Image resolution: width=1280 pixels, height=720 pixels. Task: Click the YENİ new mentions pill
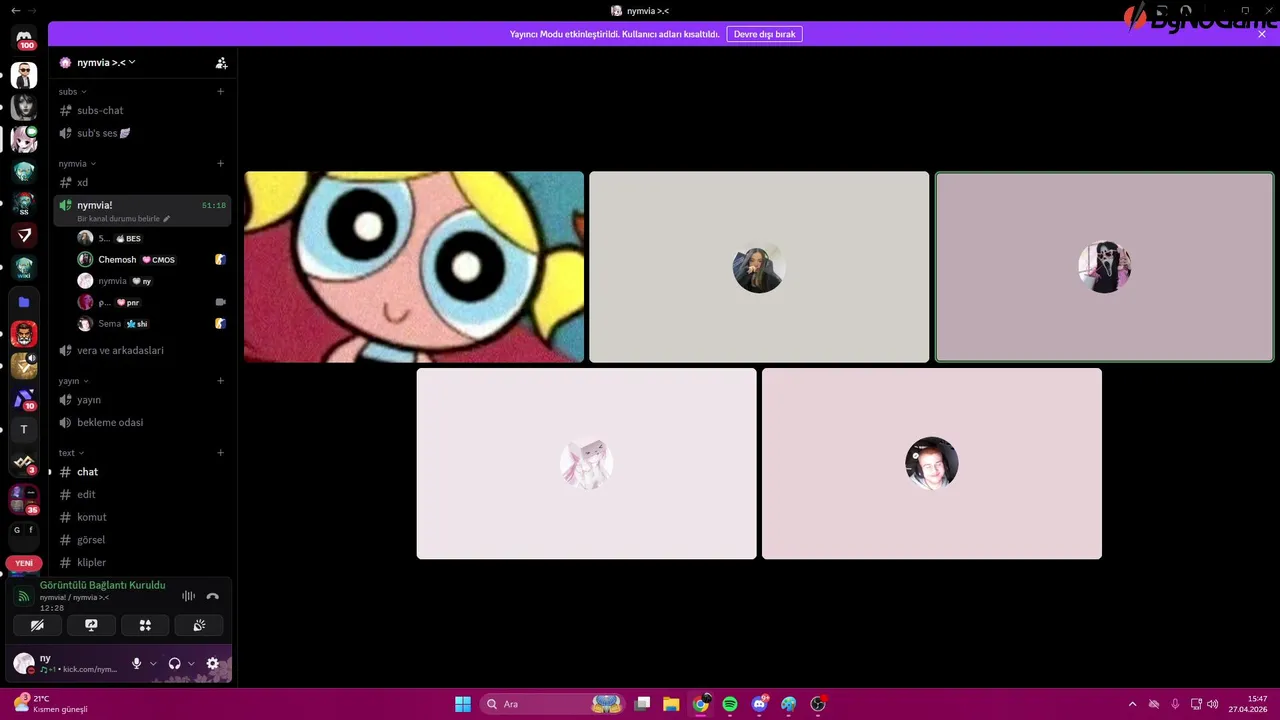[24, 563]
